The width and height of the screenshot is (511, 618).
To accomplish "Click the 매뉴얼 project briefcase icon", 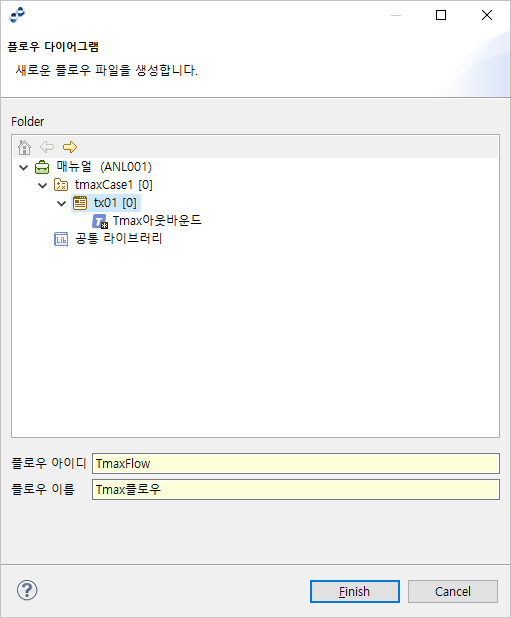I will [42, 167].
